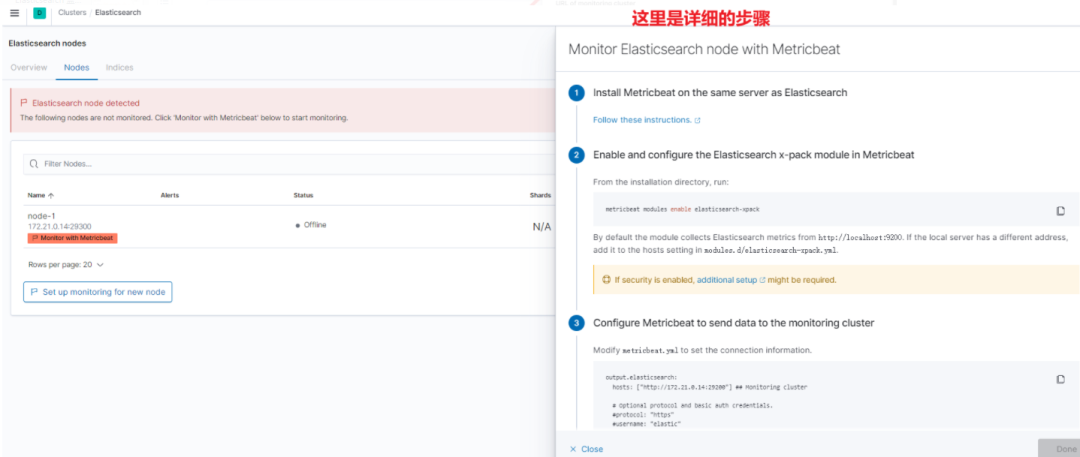This screenshot has height=457, width=1080.
Task: Open node-1 details
Action: point(41,216)
